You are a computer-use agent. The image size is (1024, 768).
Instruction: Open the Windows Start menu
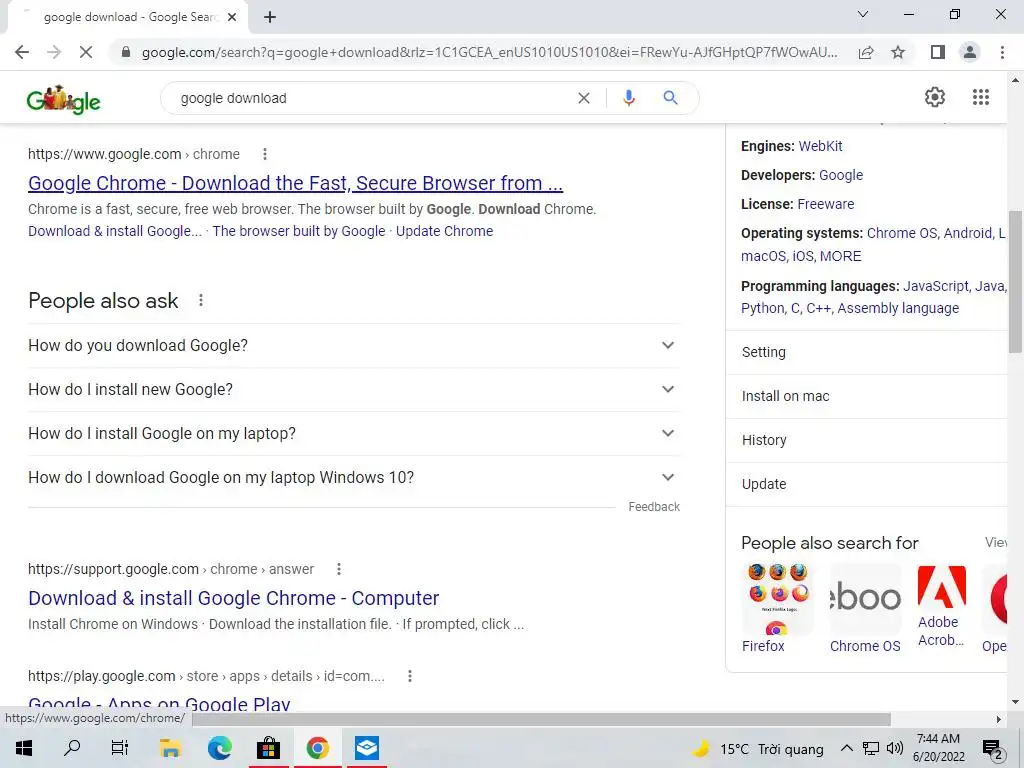(24, 748)
